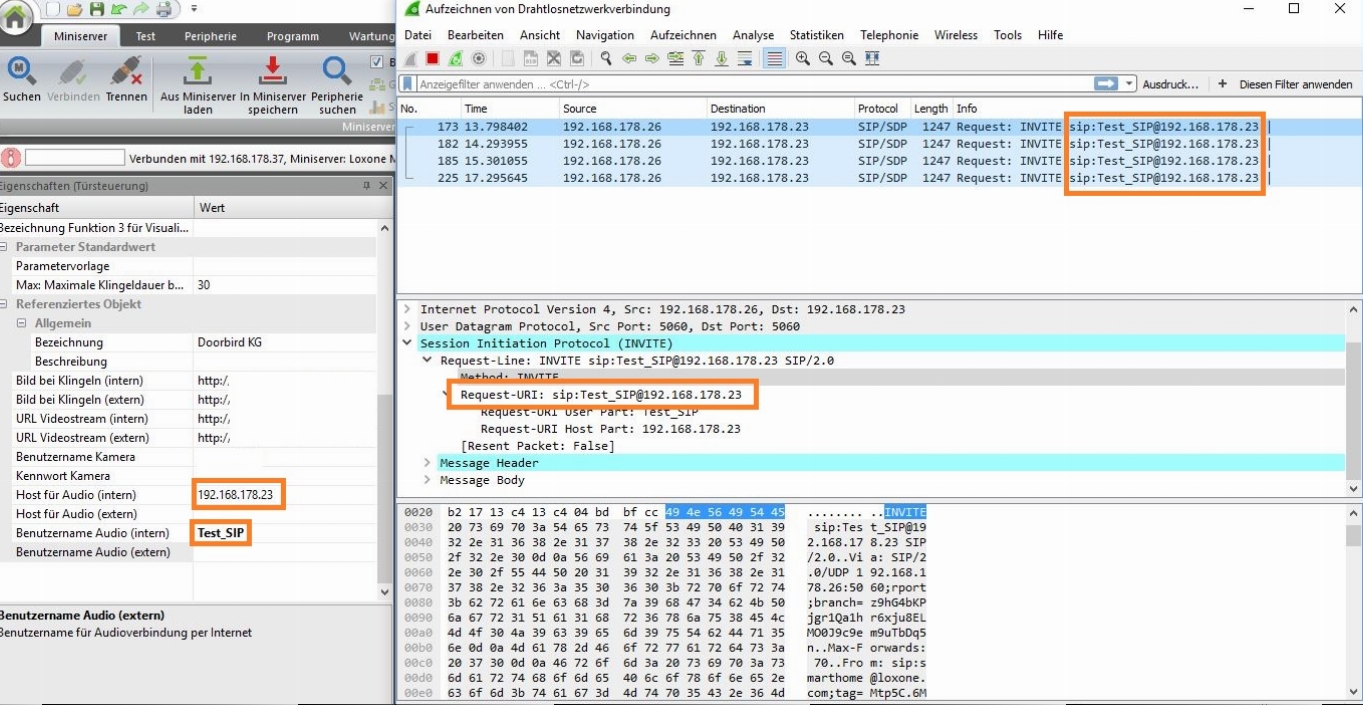Click the Anzeigefilter input field
Viewport: 1363px width, 705px height.
click(750, 85)
